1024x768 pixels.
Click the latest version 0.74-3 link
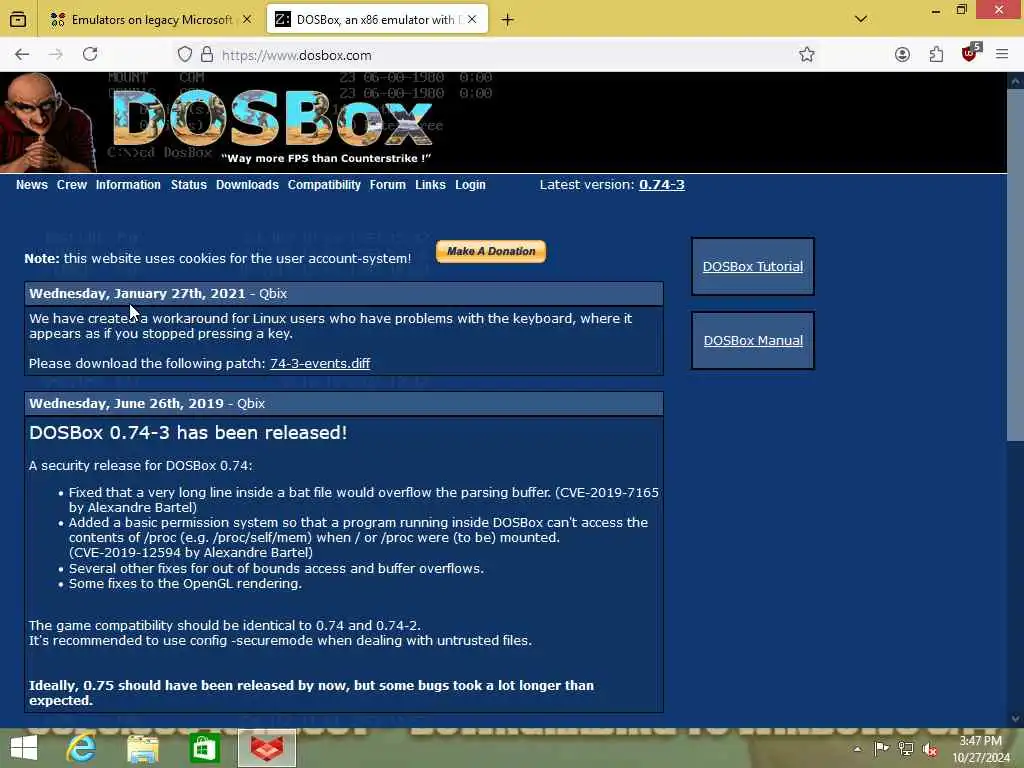(662, 185)
